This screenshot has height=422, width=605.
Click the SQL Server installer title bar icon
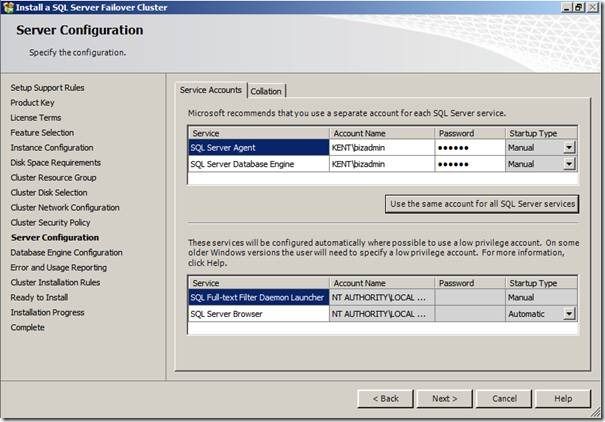point(8,7)
